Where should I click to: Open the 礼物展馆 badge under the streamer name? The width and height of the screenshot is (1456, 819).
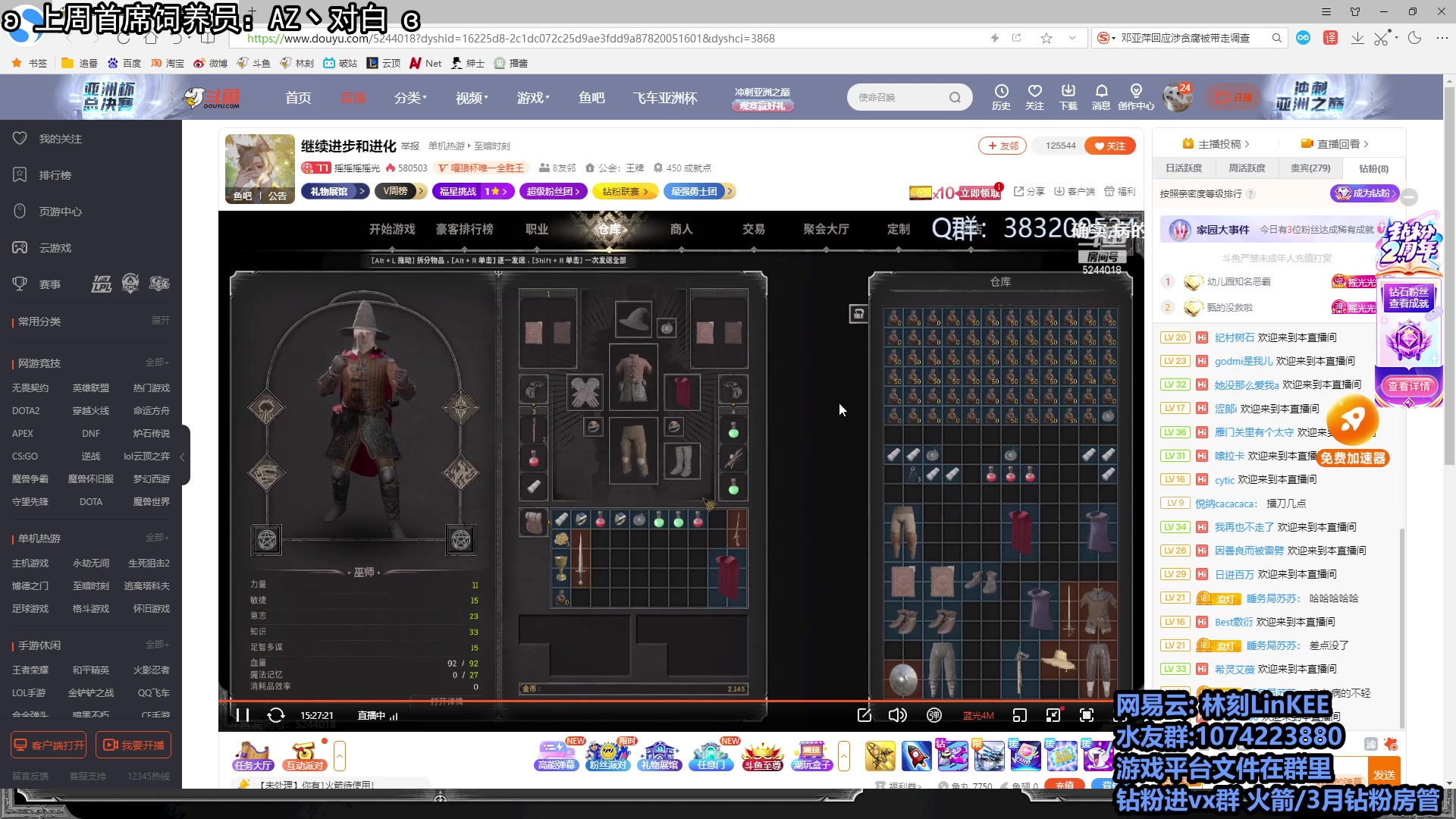334,191
